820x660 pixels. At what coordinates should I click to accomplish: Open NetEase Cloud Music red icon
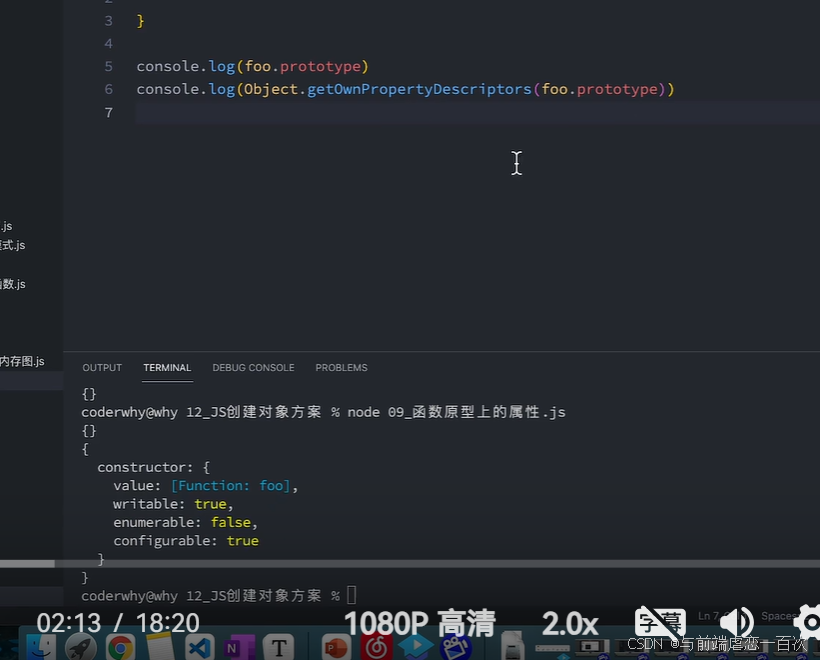(x=376, y=648)
